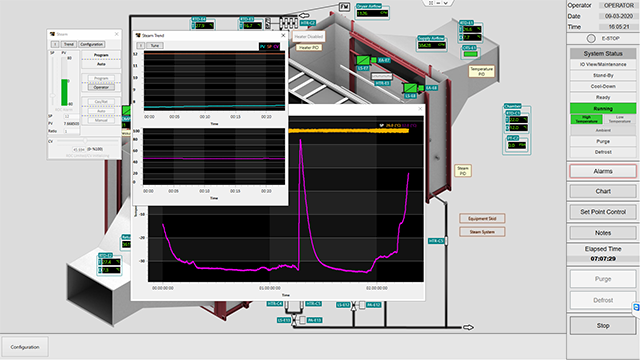Click the green LS-E8 damper icon
Image resolution: width=640 pixels, height=360 pixels.
pyautogui.click(x=410, y=88)
